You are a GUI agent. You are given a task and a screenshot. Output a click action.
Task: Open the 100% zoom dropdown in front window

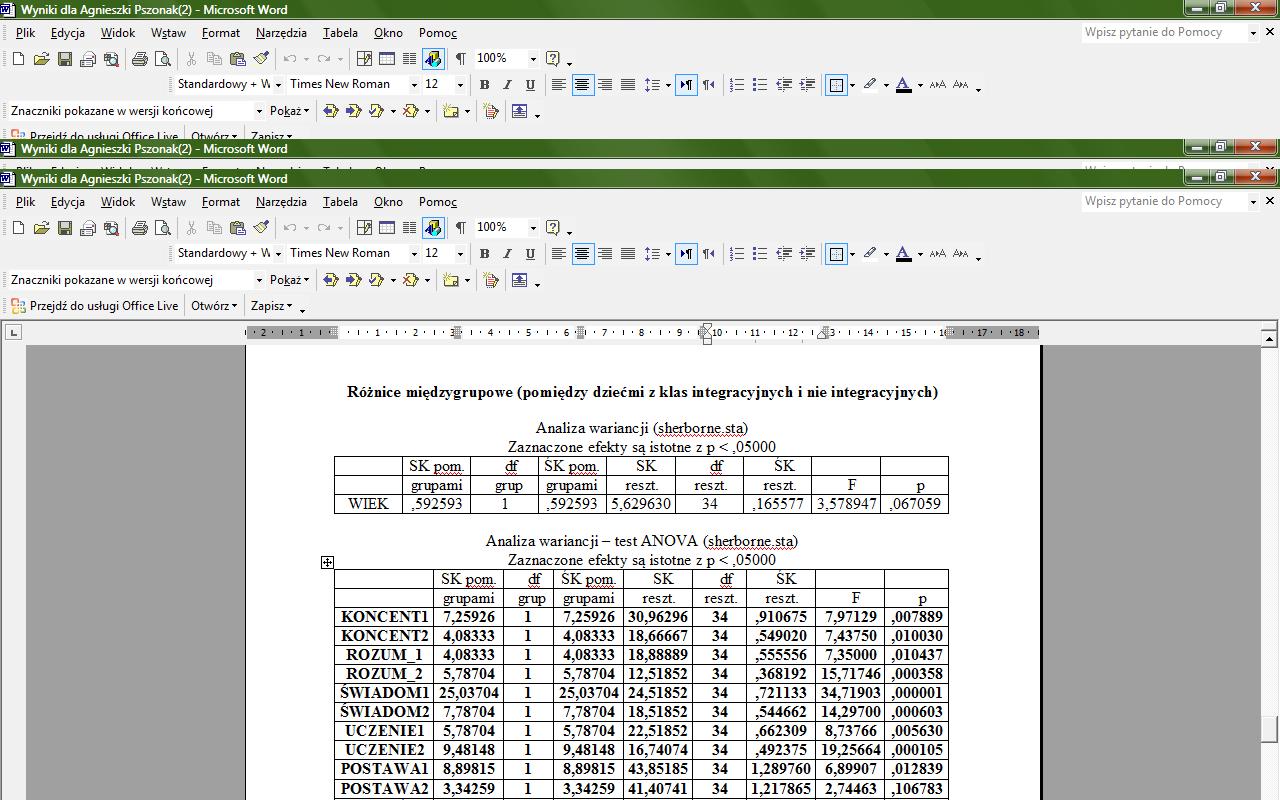[x=533, y=228]
